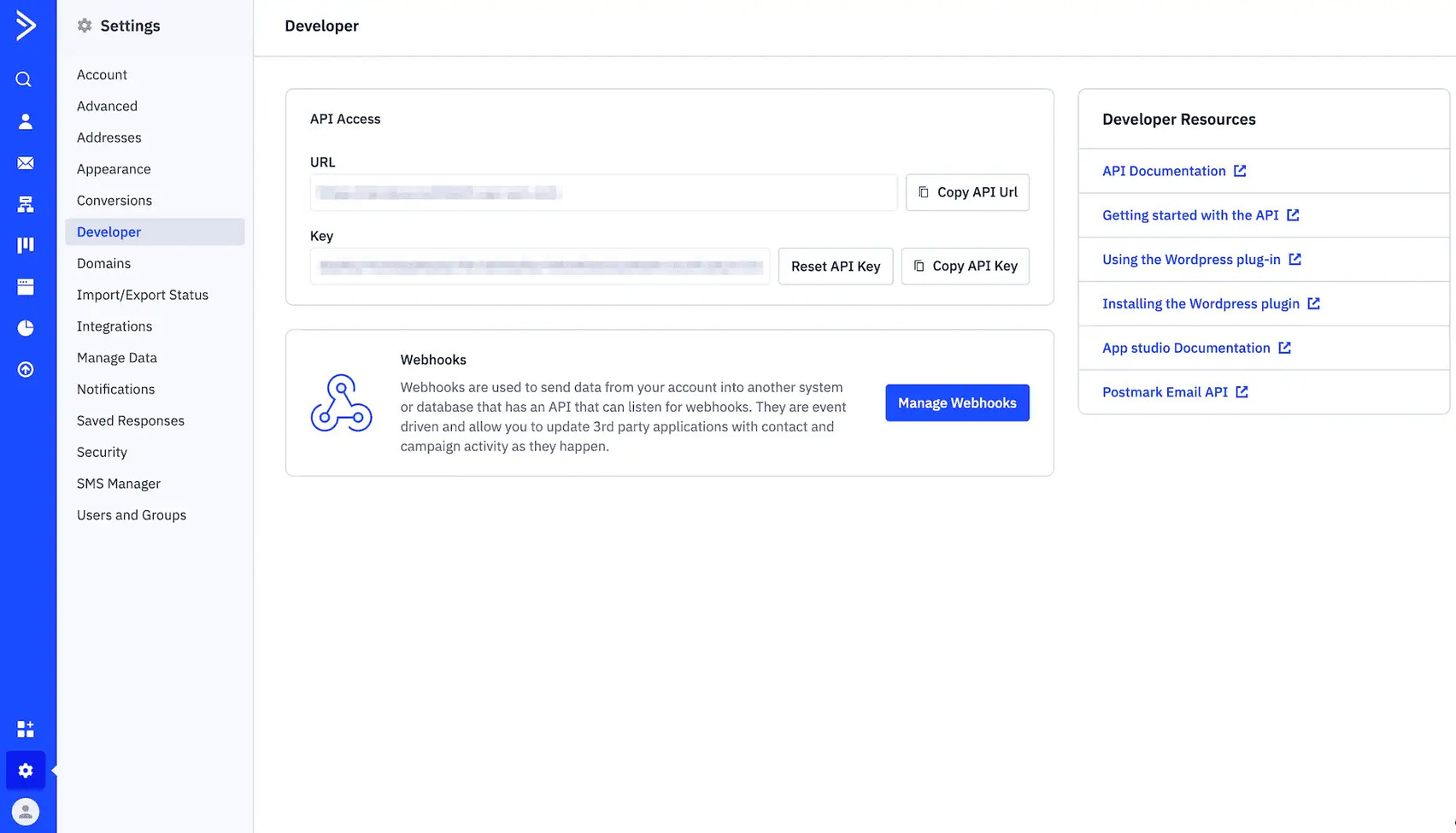Click the Reset API Key button

point(835,266)
